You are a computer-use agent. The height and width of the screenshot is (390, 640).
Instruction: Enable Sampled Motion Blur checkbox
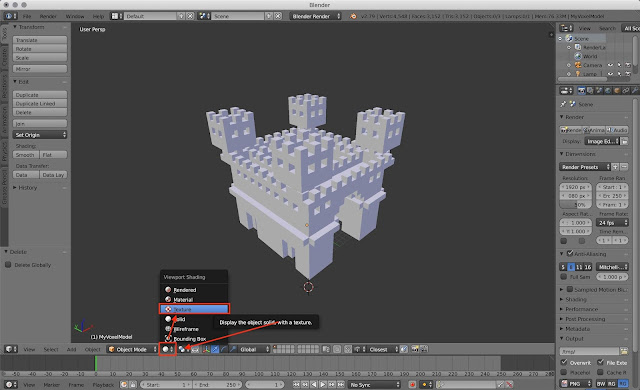click(x=570, y=289)
